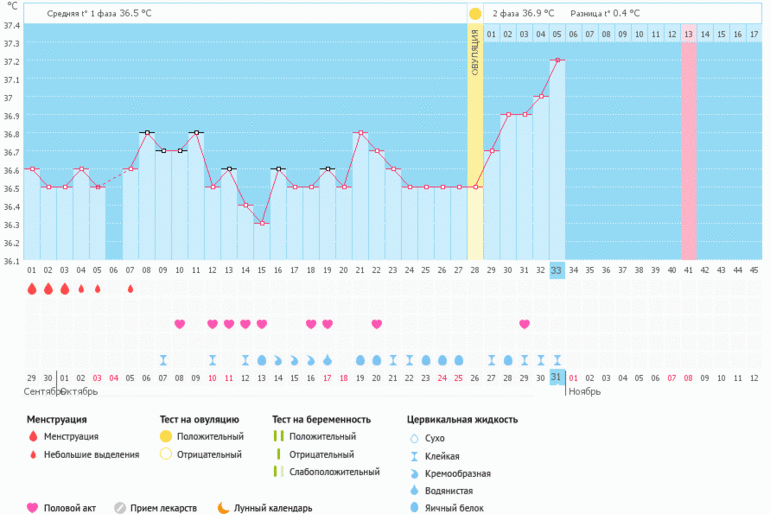Screen dimensions: 770x514
Task: Click the Лунный календарь moon icon
Action: pos(223,507)
